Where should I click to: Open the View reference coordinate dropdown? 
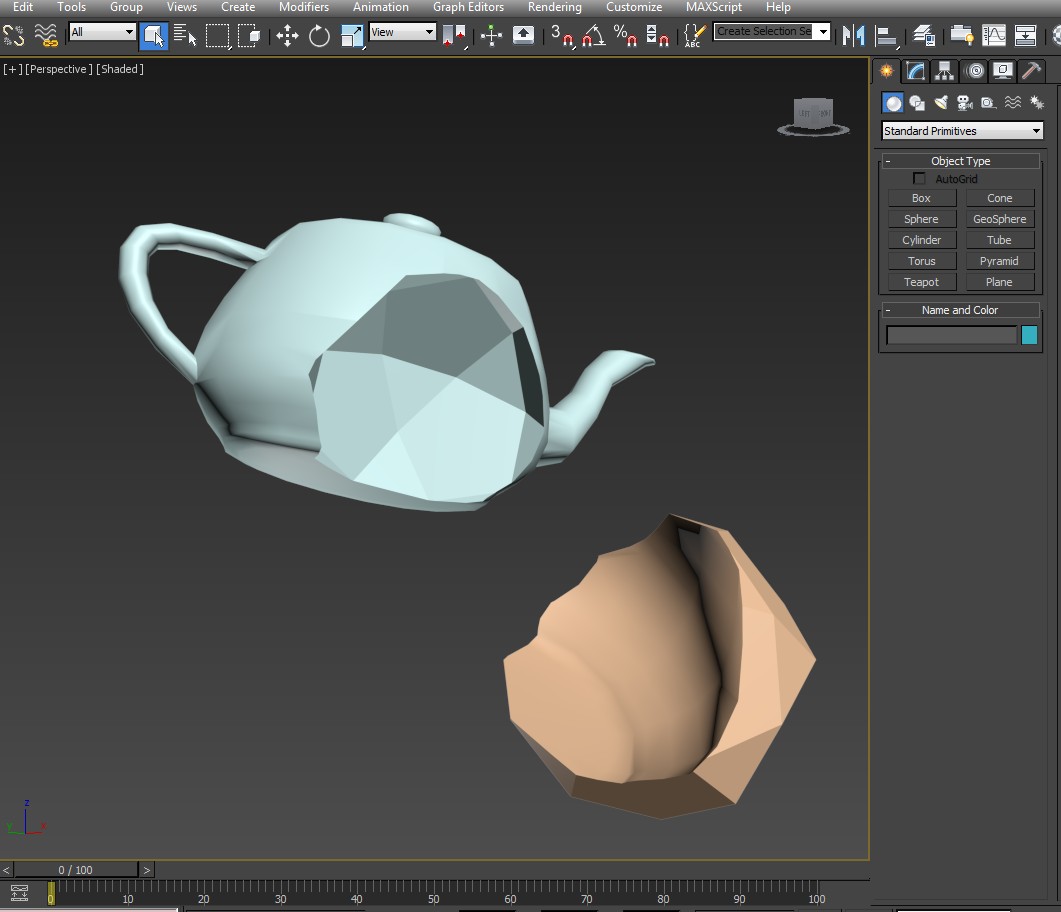click(x=403, y=32)
